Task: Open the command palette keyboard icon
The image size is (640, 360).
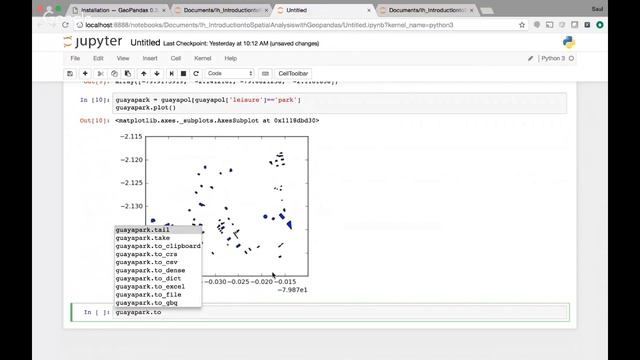Action: pyautogui.click(x=265, y=73)
